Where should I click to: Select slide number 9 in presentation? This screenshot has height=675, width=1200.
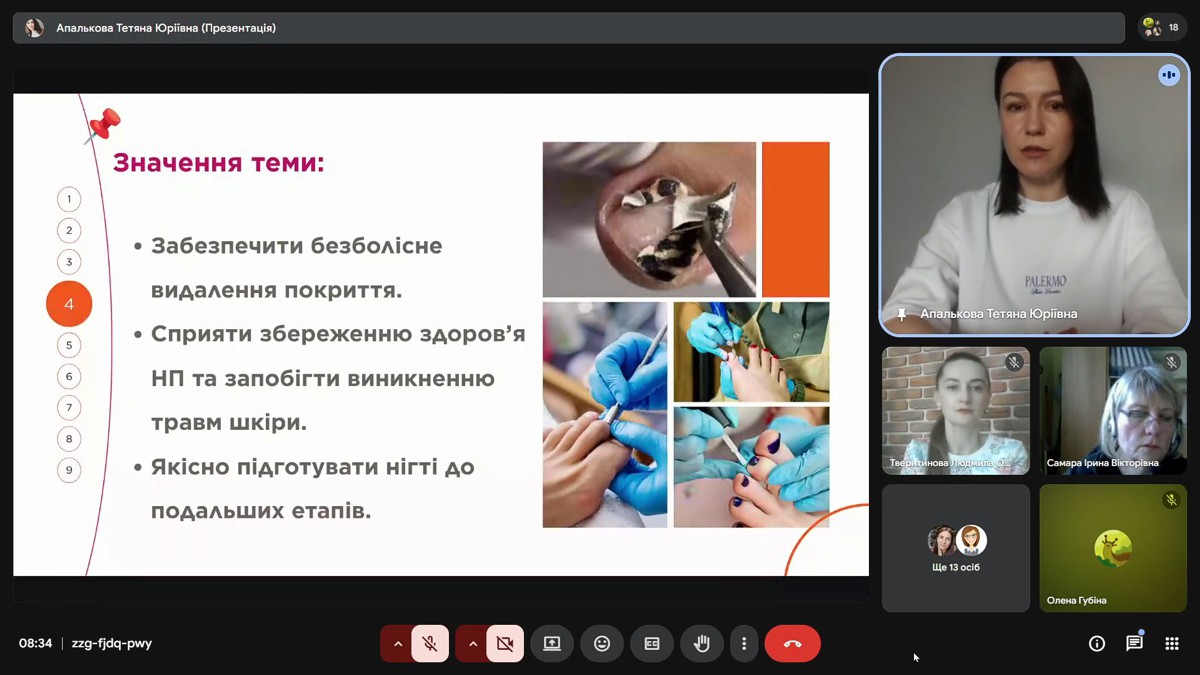(69, 470)
